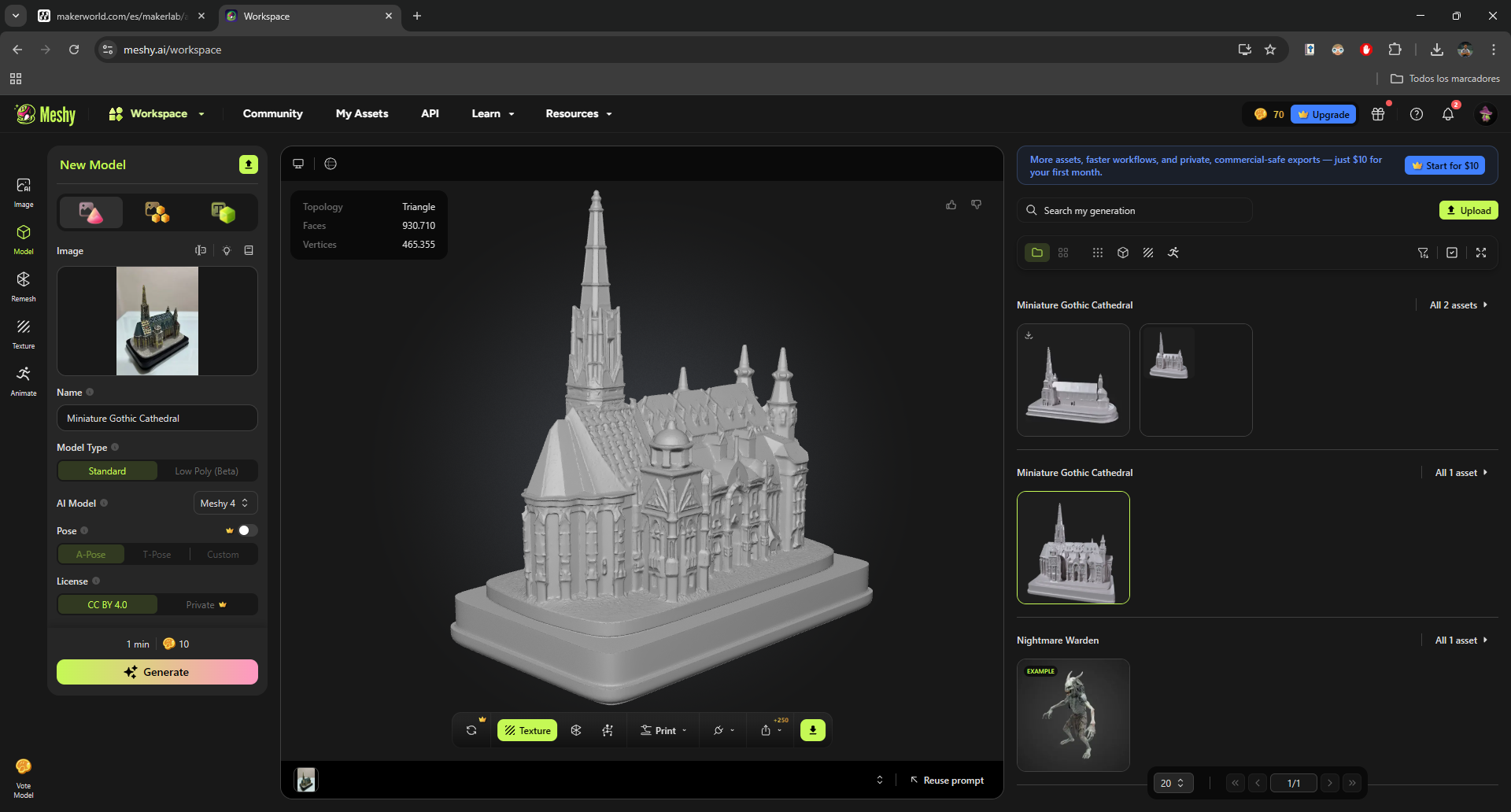Adjust the page size stepper showing 20

(x=1173, y=782)
